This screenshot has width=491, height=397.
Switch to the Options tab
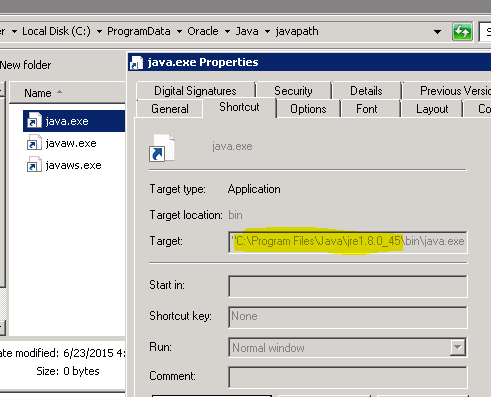click(308, 109)
